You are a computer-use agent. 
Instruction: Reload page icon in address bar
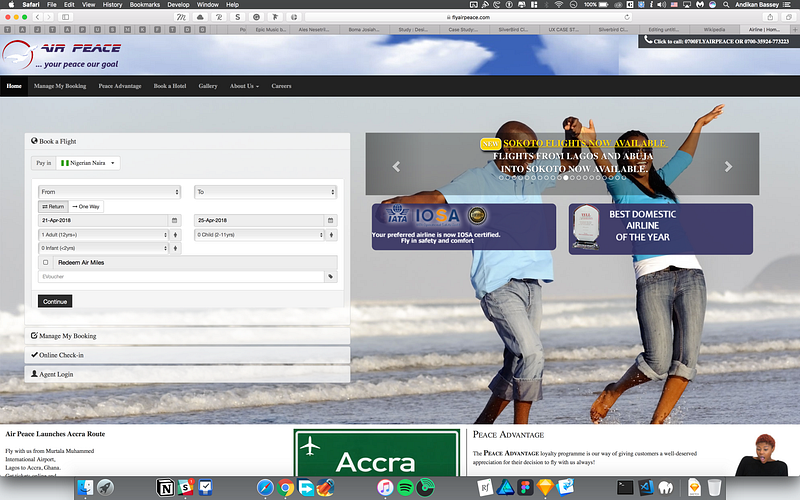(627, 17)
